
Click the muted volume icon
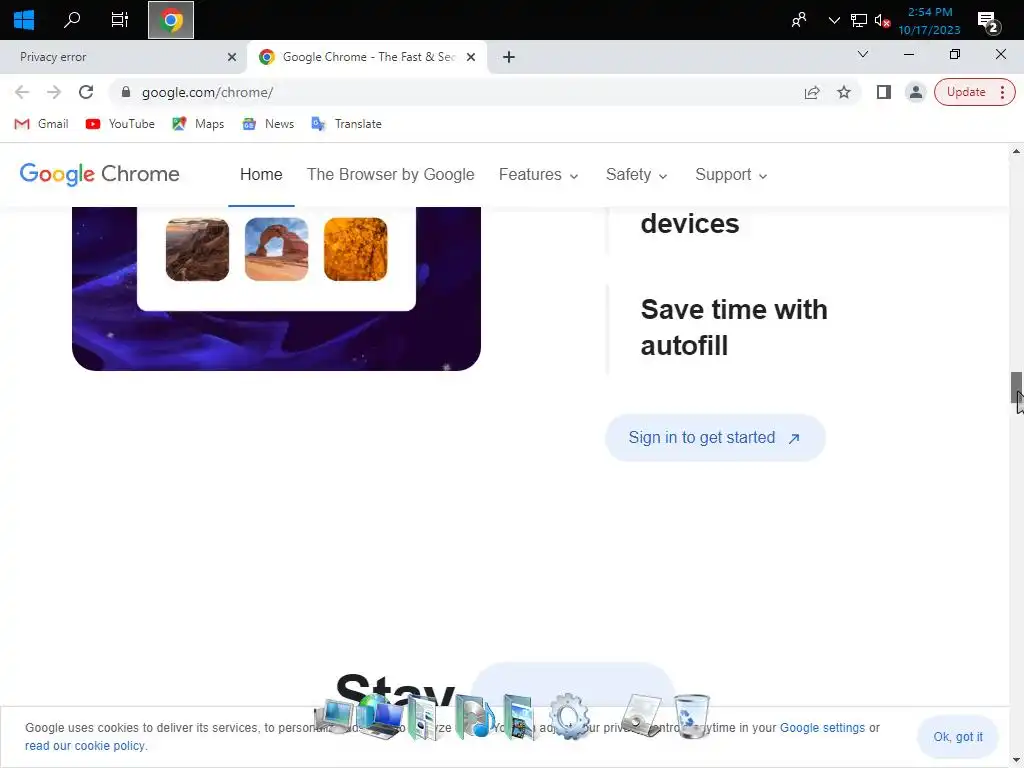coord(882,21)
